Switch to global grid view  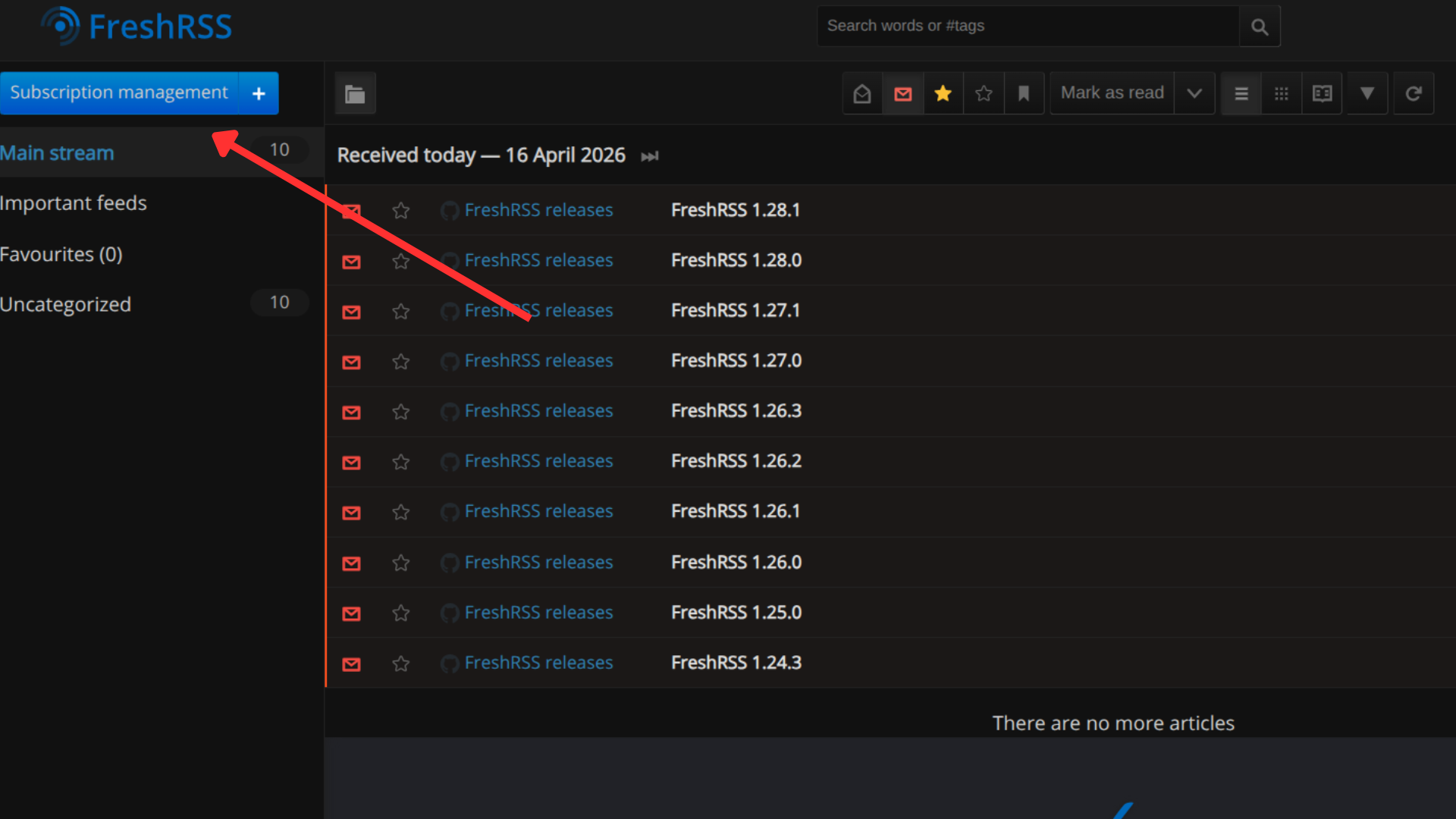coord(1282,93)
